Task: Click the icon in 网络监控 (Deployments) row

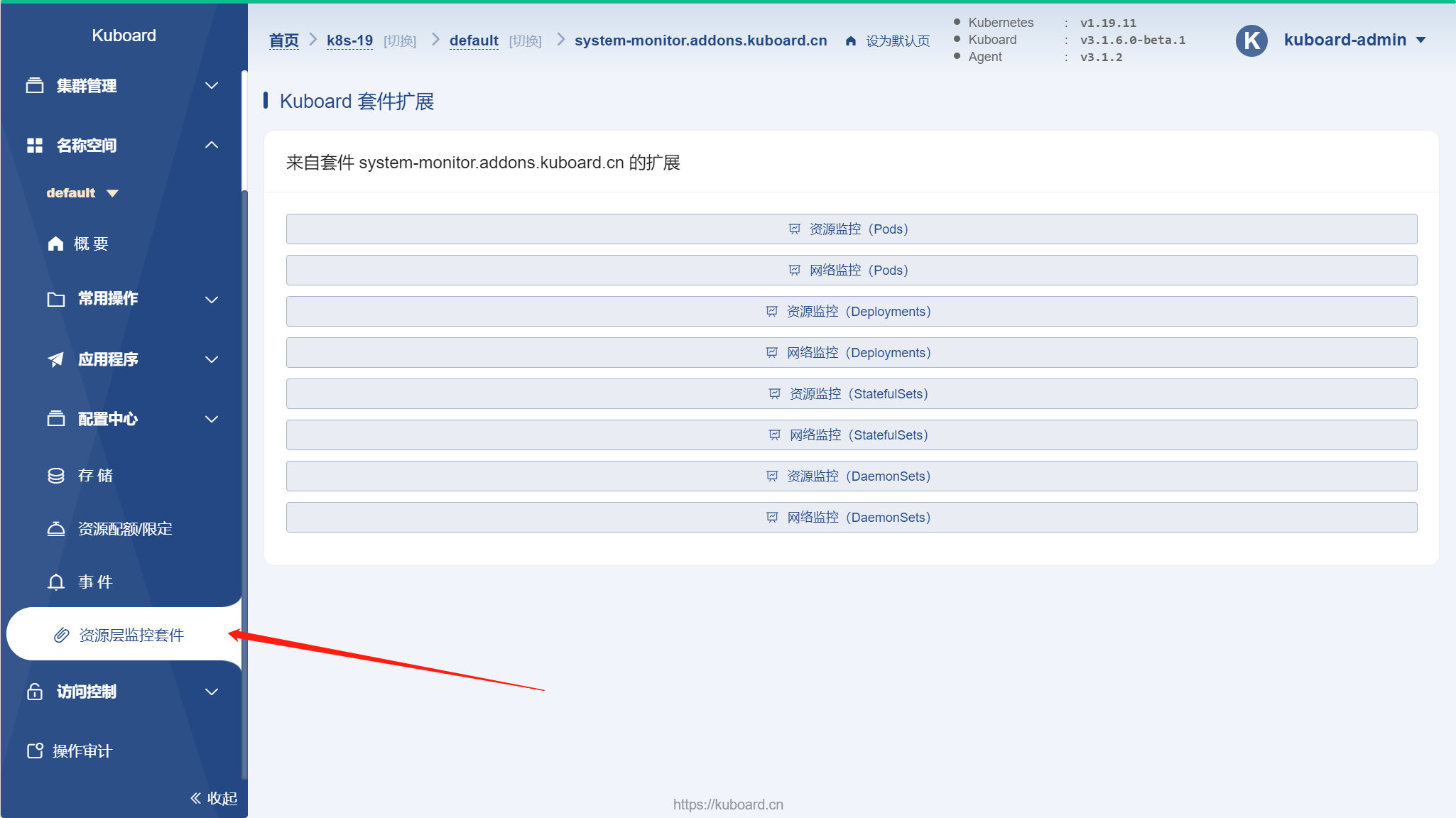Action: click(x=772, y=352)
